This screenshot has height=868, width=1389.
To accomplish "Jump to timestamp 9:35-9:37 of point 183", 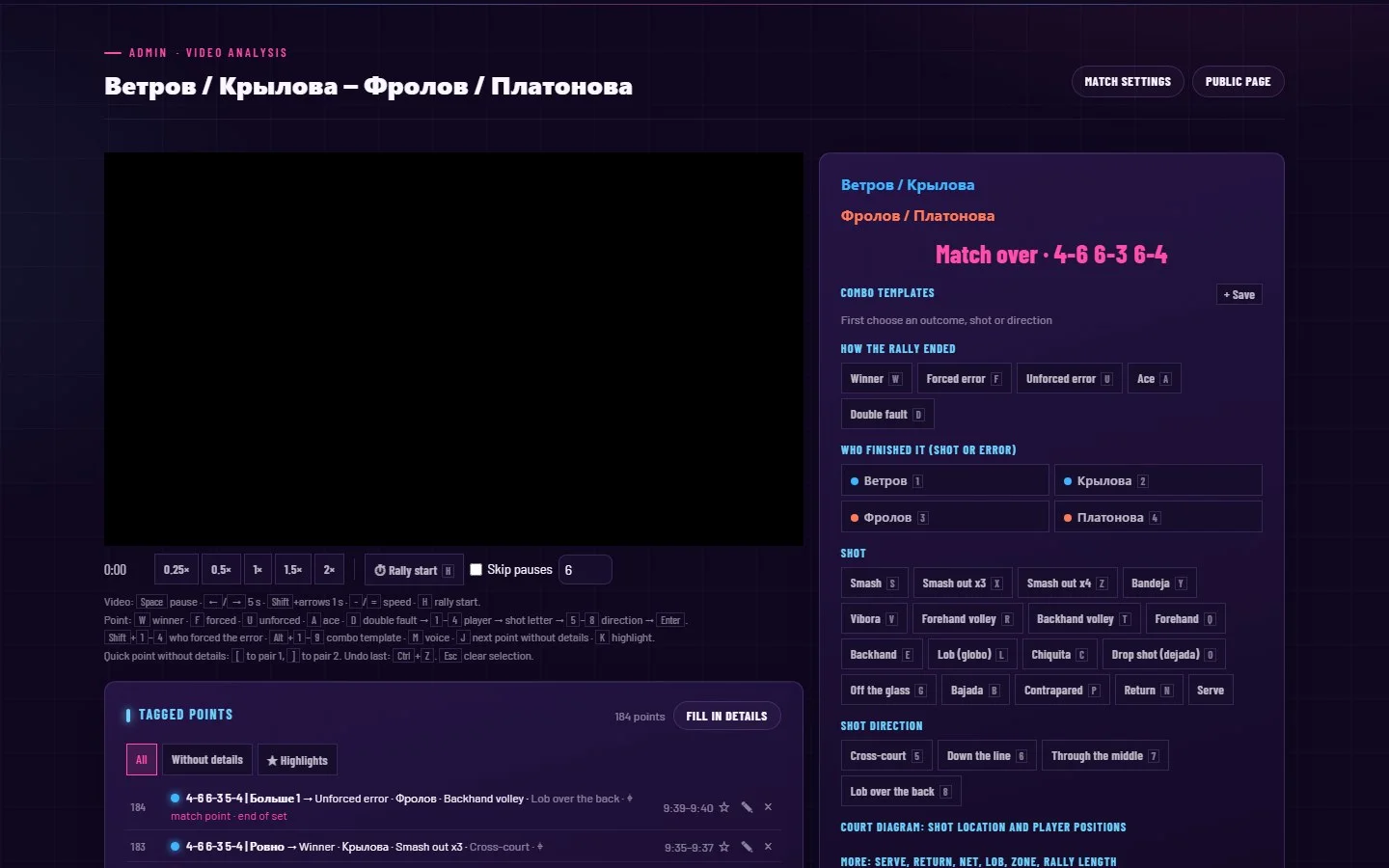I will [x=689, y=848].
